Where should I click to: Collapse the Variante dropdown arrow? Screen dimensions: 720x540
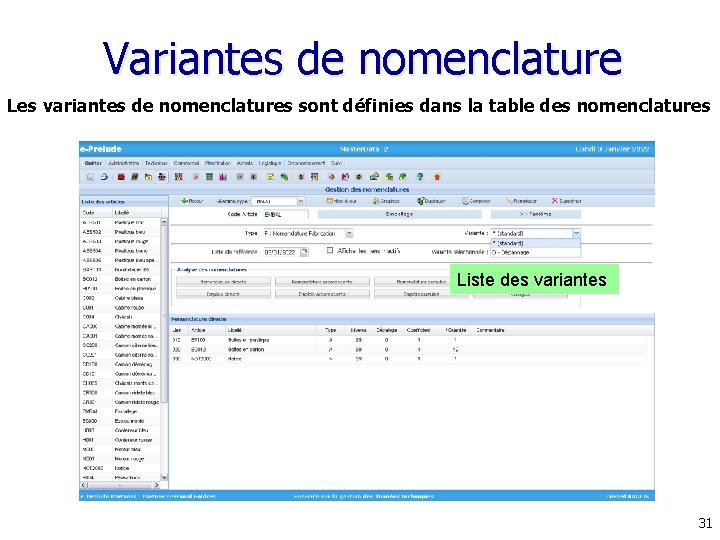(576, 233)
